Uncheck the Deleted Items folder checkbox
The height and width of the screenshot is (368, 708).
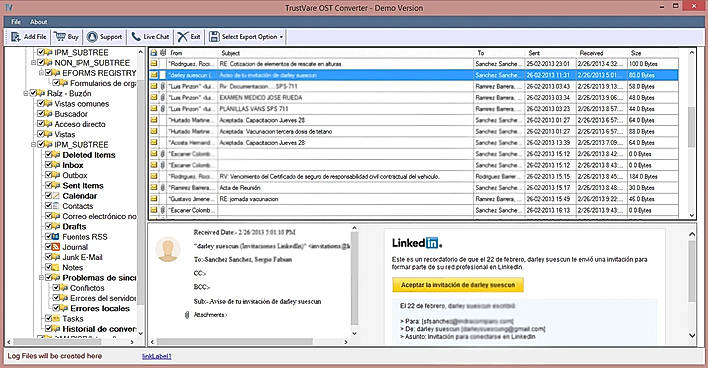point(49,155)
